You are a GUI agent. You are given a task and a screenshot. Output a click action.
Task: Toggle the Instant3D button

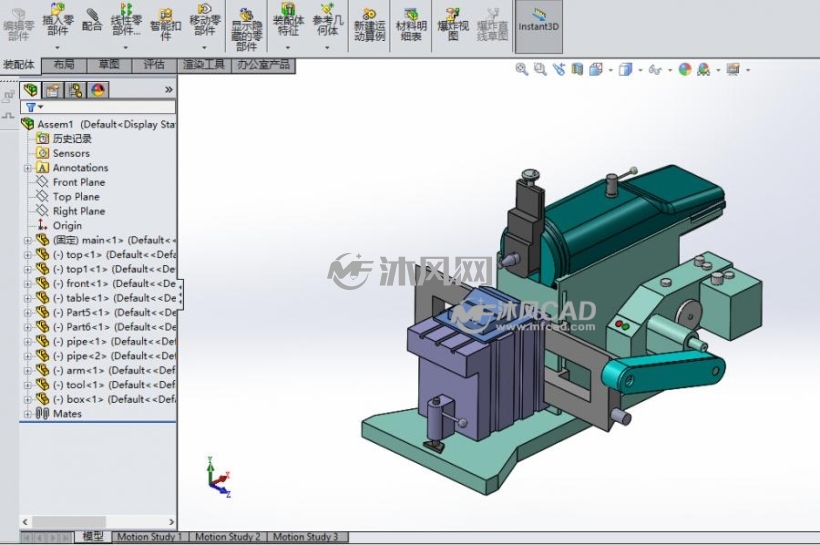(x=539, y=26)
